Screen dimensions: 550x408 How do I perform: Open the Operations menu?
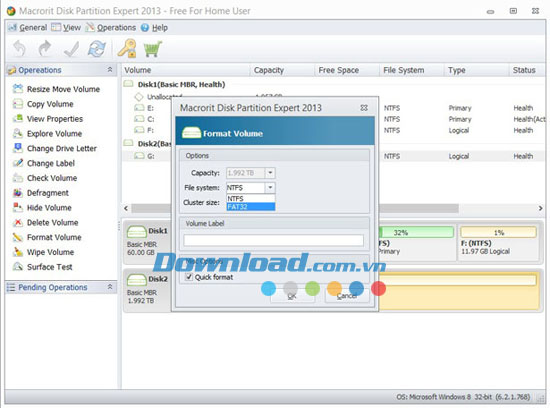click(x=111, y=27)
